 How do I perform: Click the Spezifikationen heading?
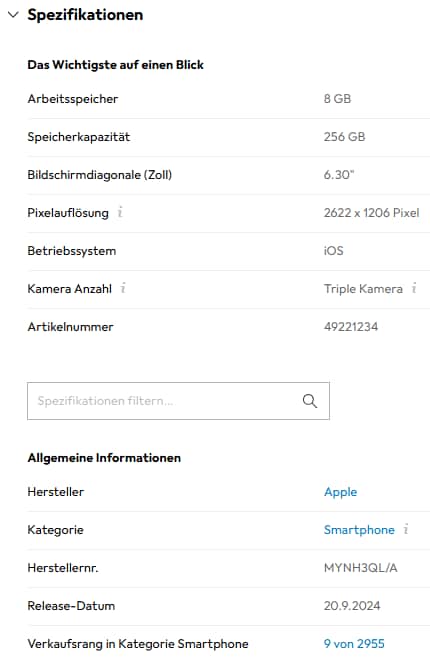85,15
